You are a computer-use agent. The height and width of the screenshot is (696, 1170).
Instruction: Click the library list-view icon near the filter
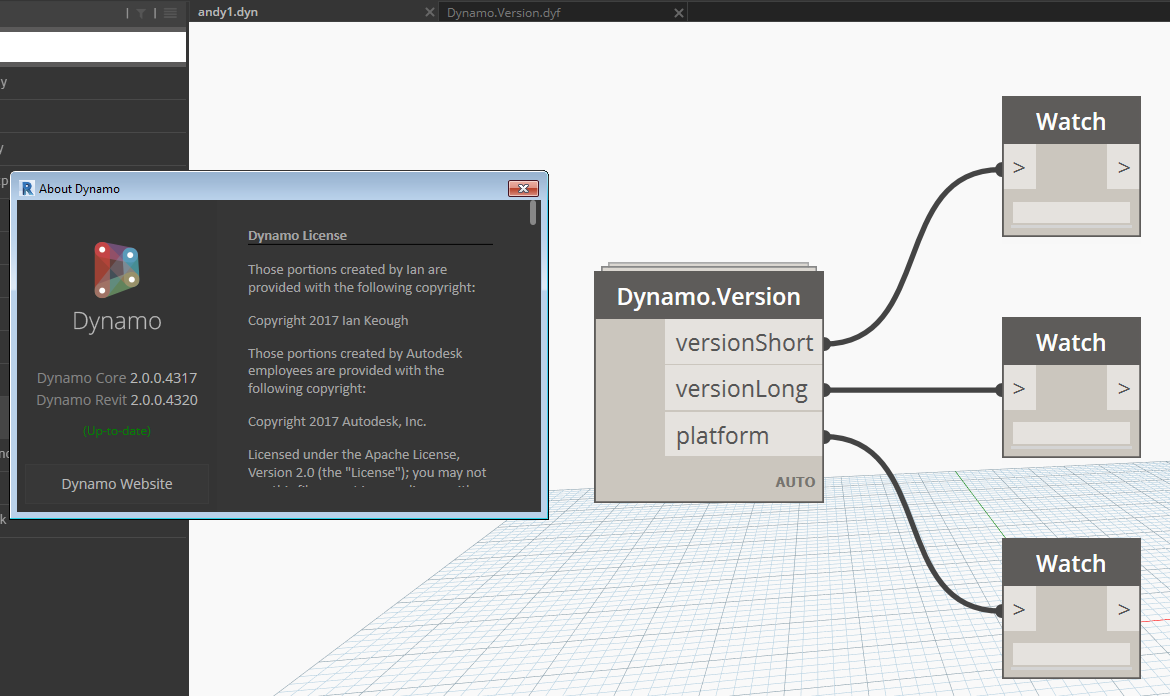tap(170, 13)
